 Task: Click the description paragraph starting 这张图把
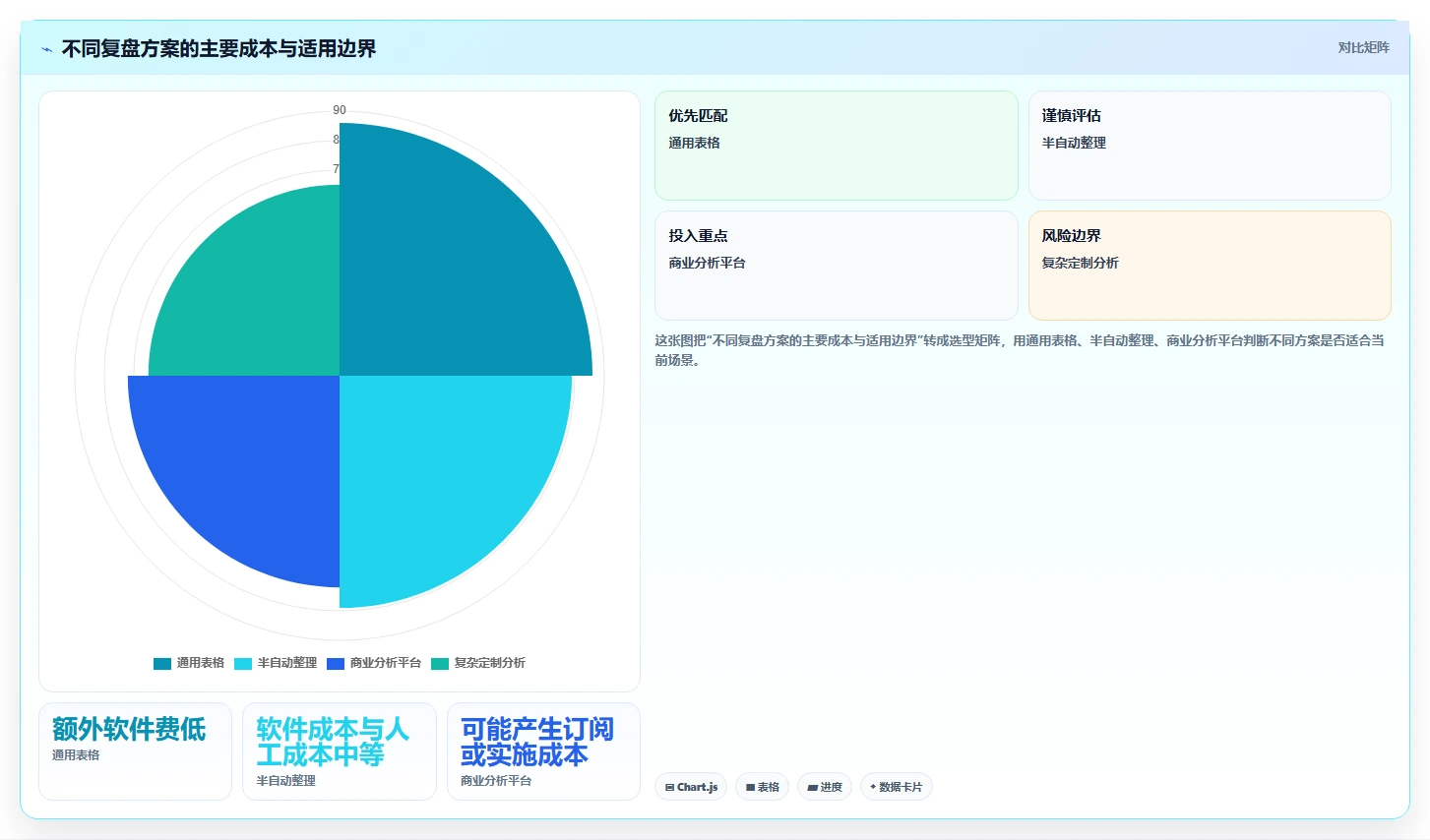(x=1020, y=350)
